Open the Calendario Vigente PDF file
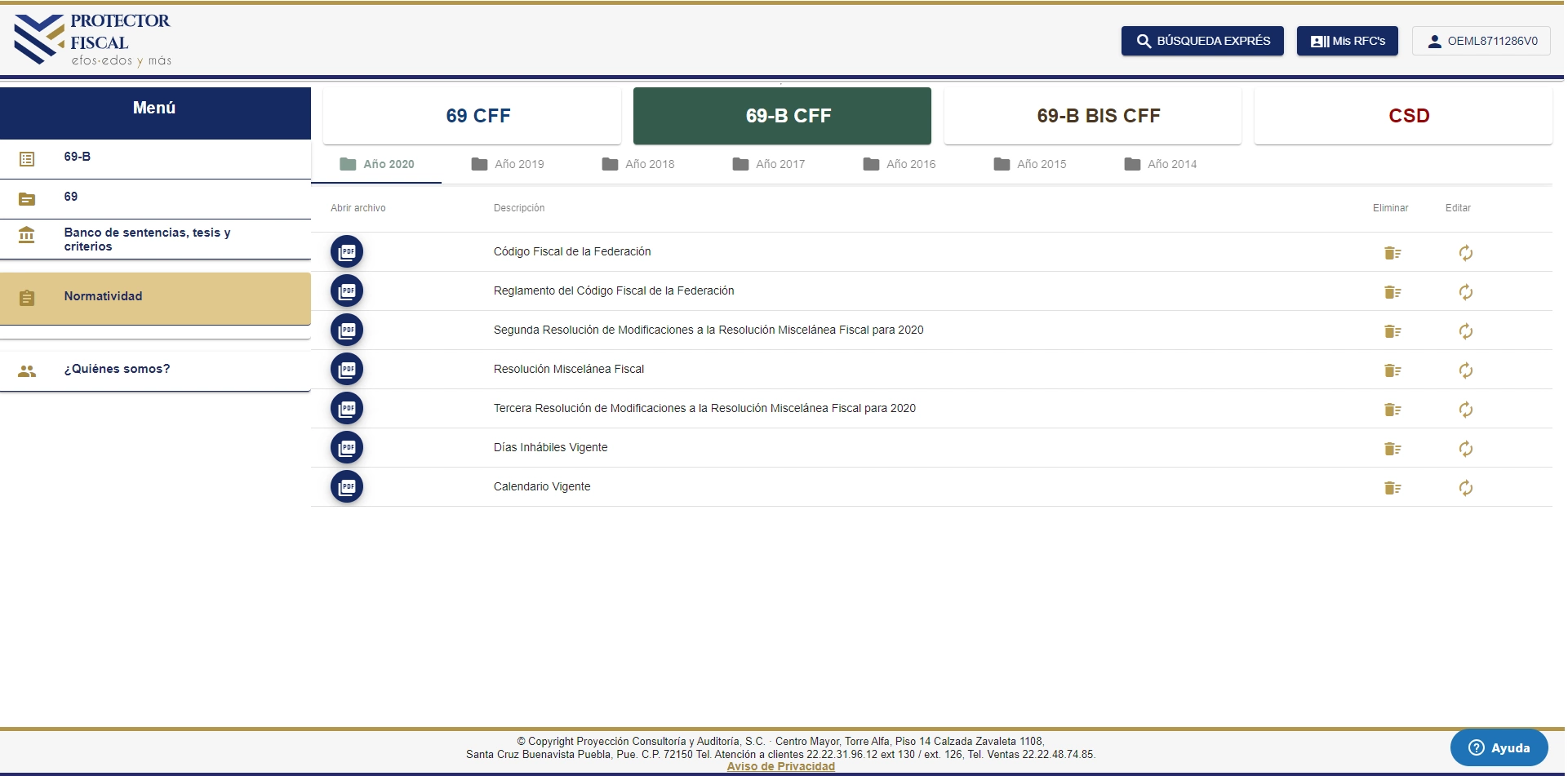This screenshot has width=1568, height=776. point(347,487)
